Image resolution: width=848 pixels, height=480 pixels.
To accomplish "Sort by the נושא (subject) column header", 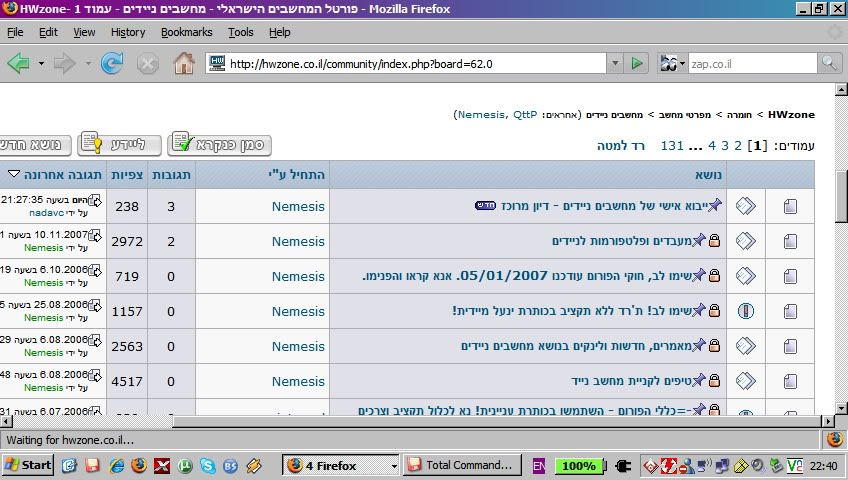I will tap(708, 174).
